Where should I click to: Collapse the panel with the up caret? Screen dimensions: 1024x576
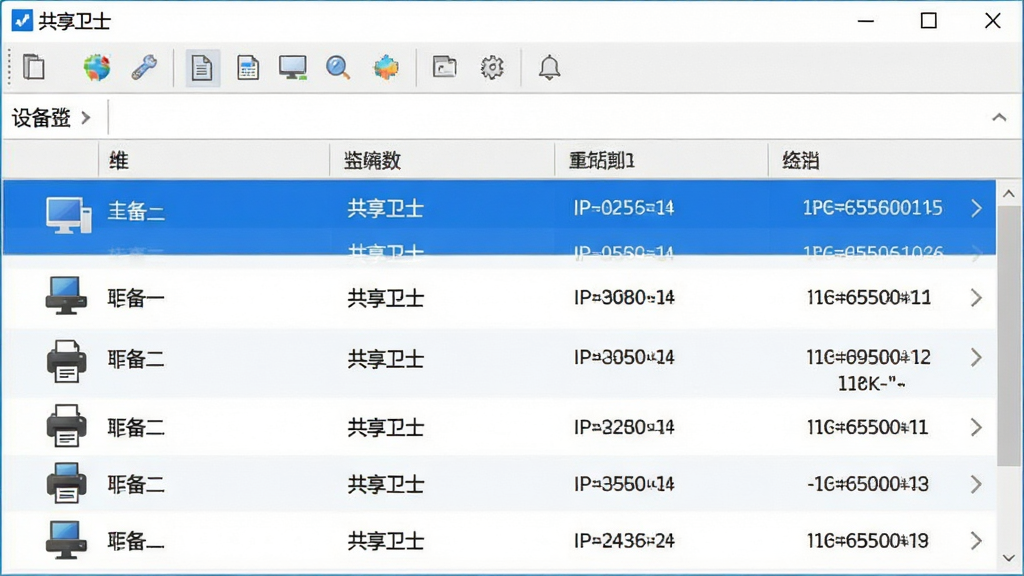click(999, 118)
